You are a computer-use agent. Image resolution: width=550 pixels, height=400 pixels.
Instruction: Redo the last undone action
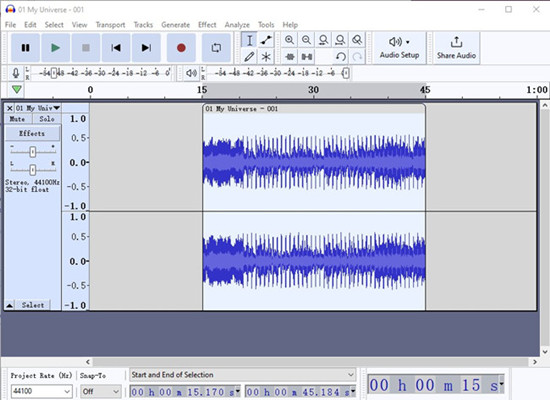pyautogui.click(x=357, y=56)
